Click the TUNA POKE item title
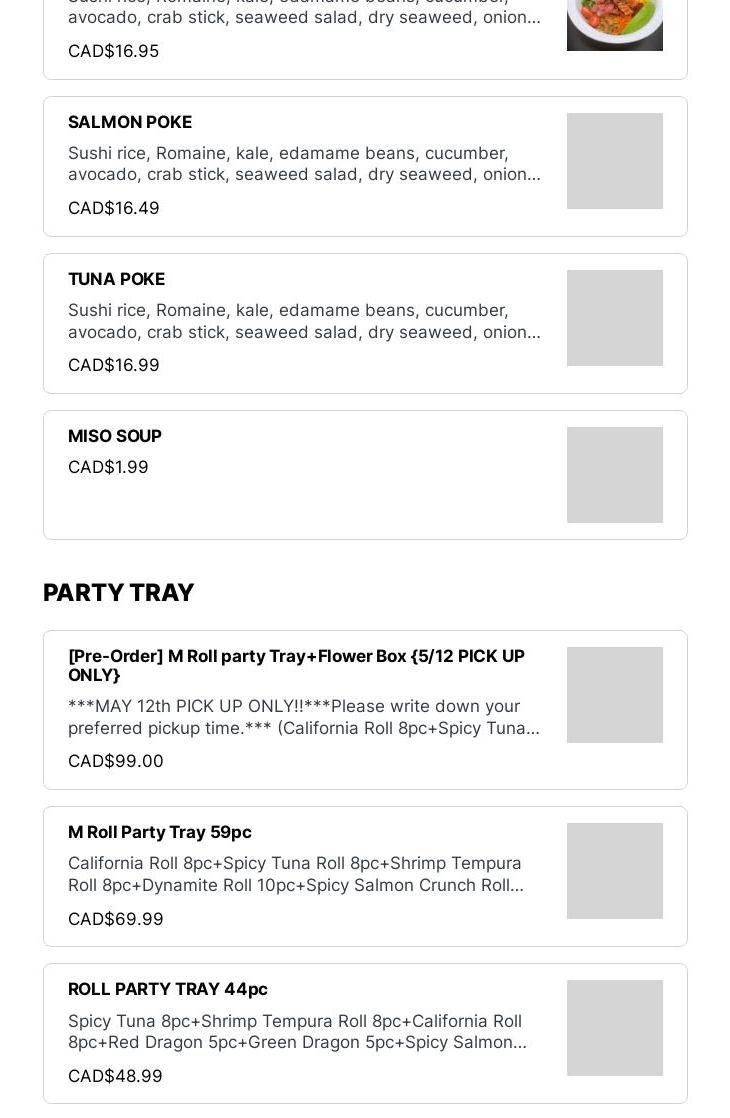 (116, 279)
